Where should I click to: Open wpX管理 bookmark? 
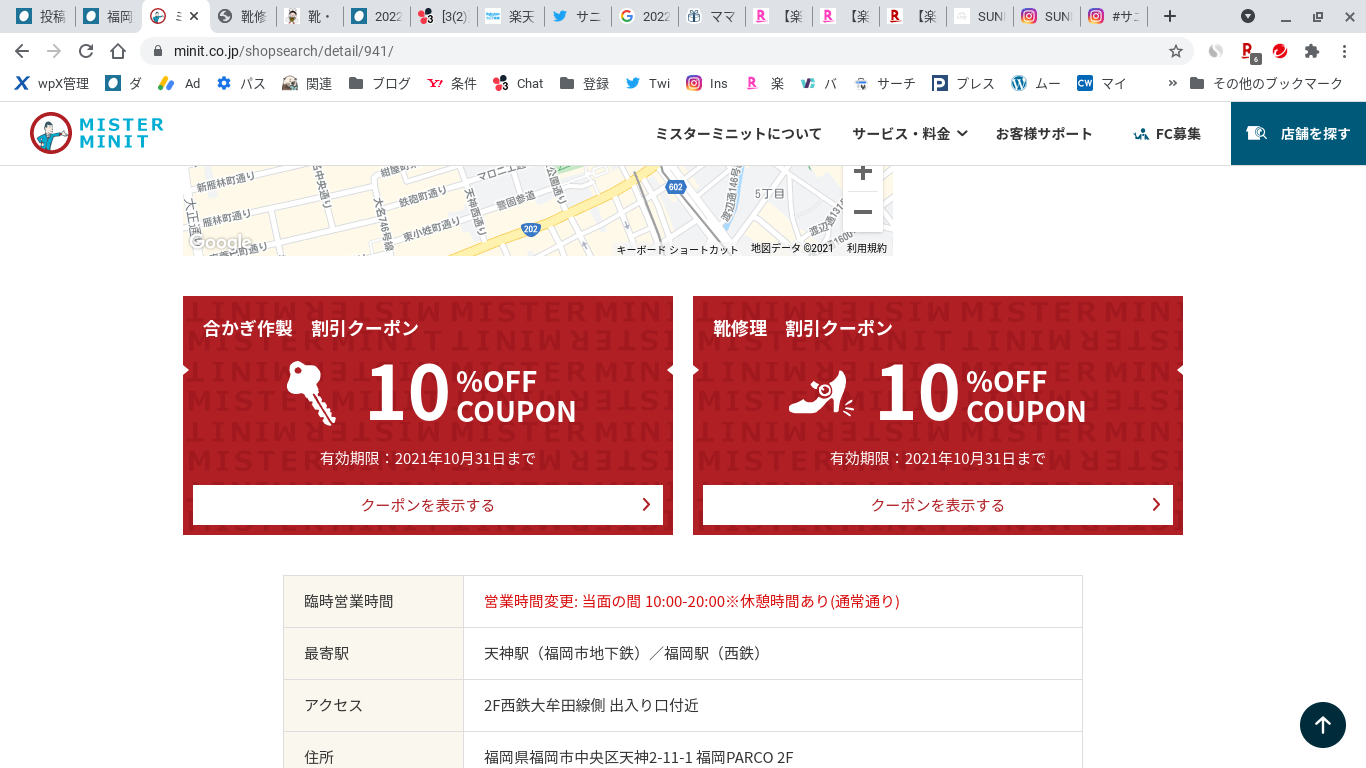[x=52, y=84]
